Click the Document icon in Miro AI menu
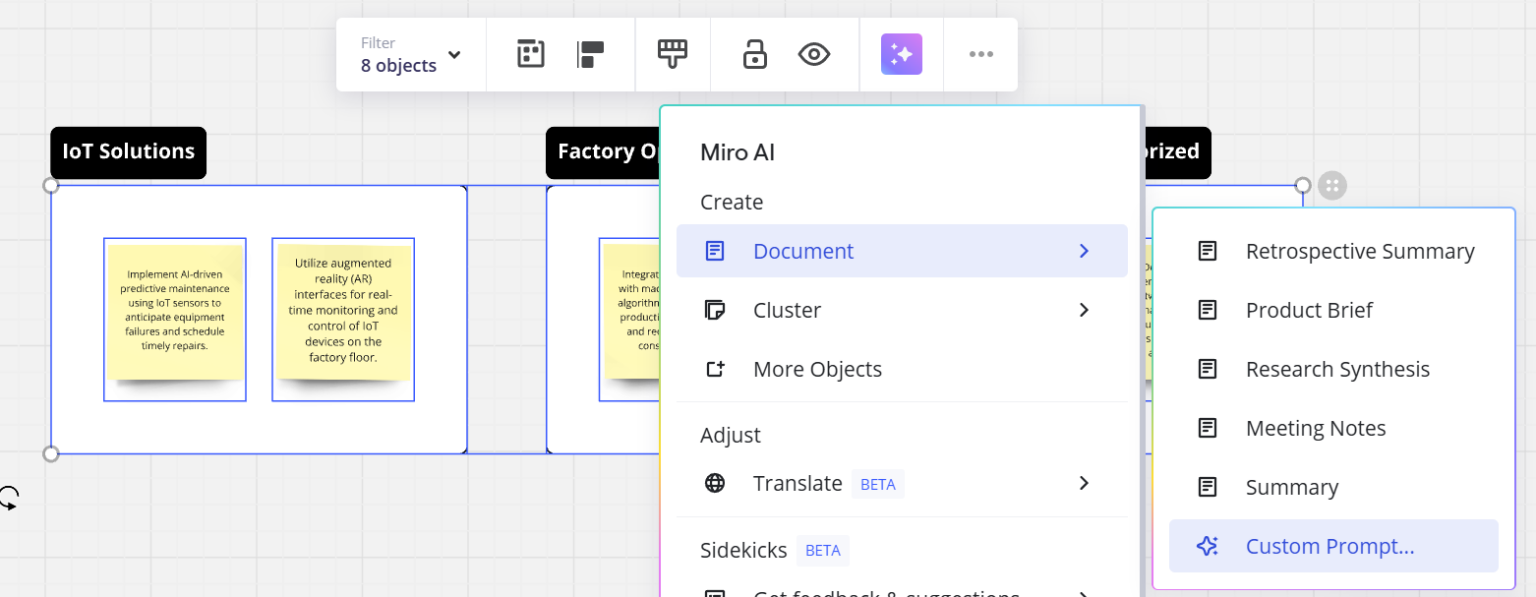 pos(714,251)
